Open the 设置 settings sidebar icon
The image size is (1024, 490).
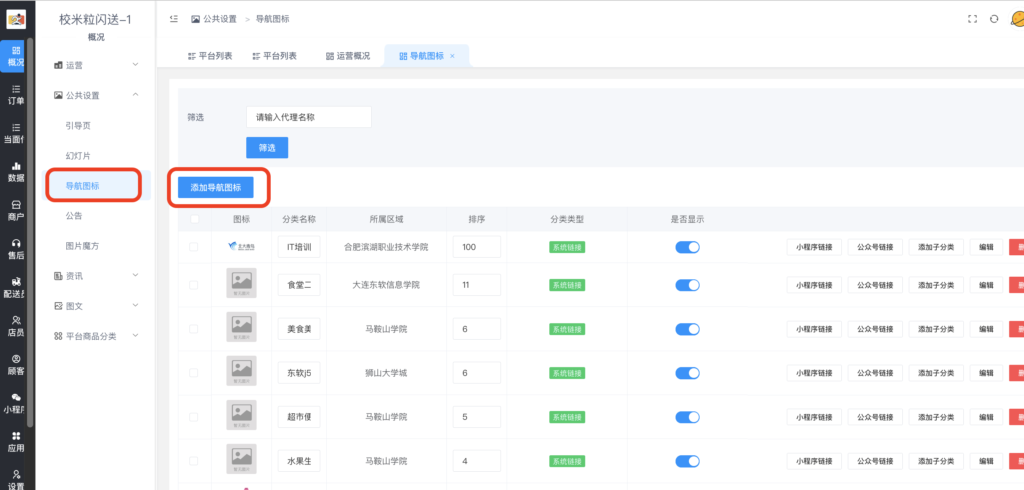[x=16, y=480]
